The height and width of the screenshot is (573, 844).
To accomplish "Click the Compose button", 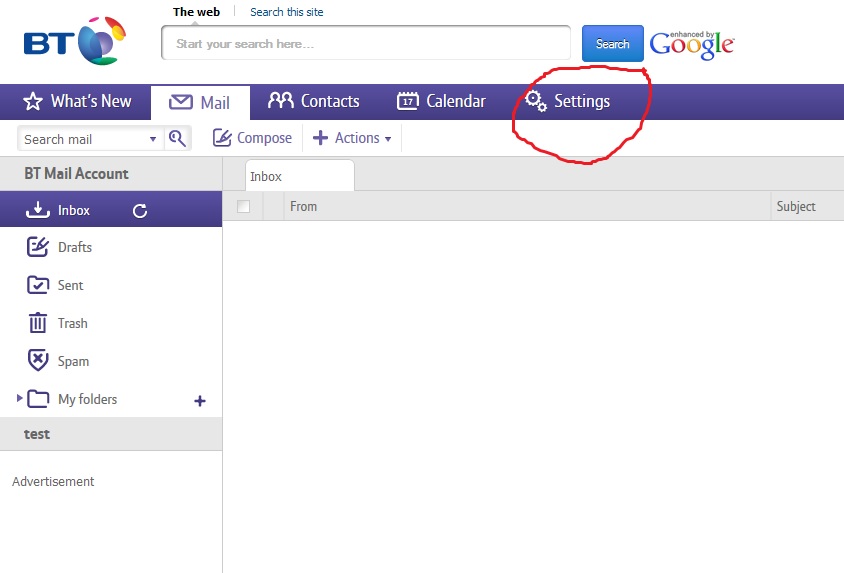I will [252, 138].
